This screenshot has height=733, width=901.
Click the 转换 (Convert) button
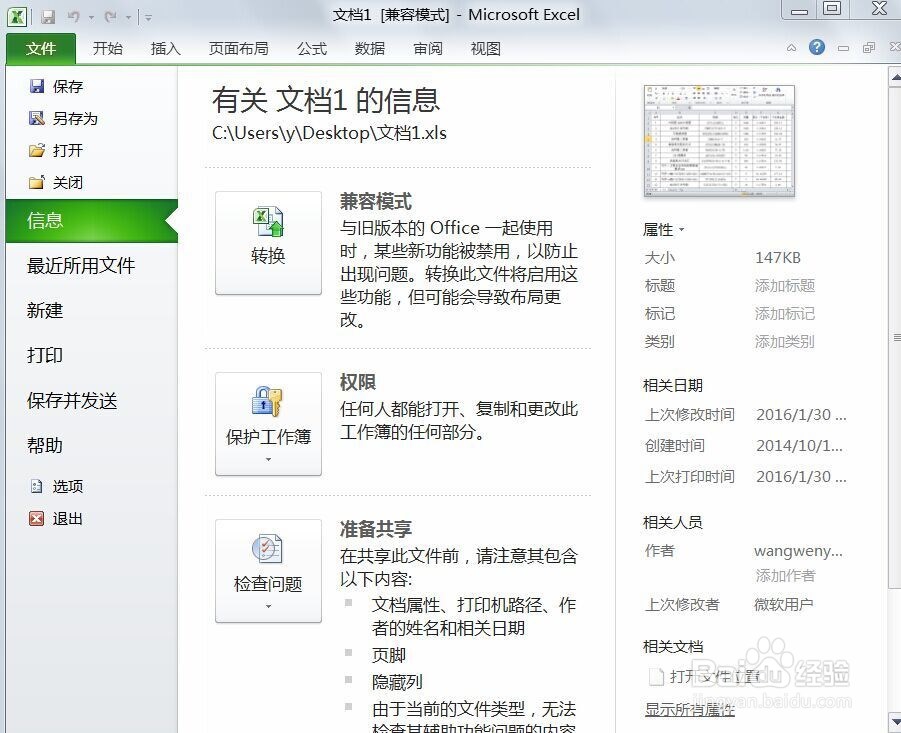point(268,240)
